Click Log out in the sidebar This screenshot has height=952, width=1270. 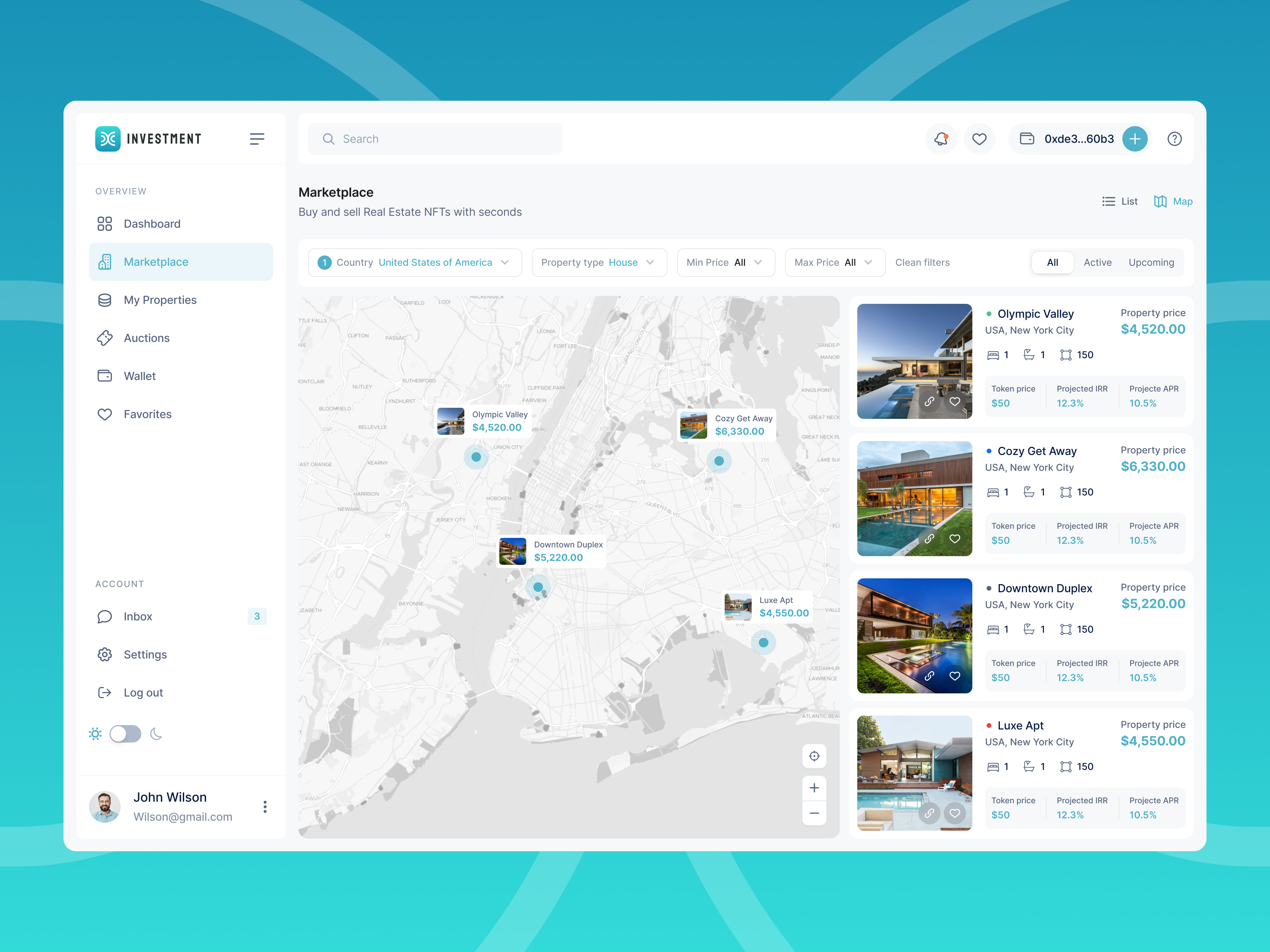click(142, 693)
